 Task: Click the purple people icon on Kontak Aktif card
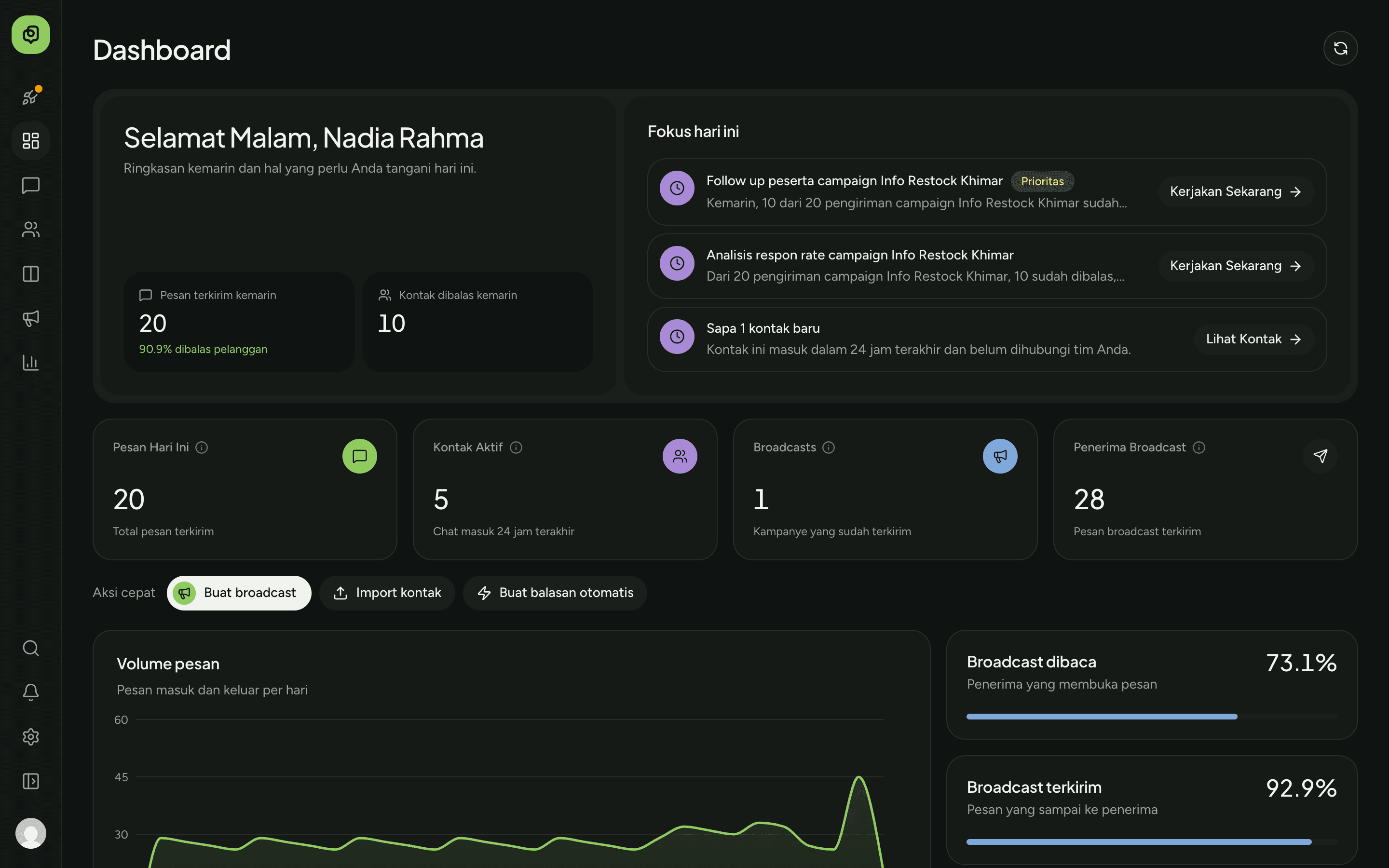pyautogui.click(x=680, y=456)
